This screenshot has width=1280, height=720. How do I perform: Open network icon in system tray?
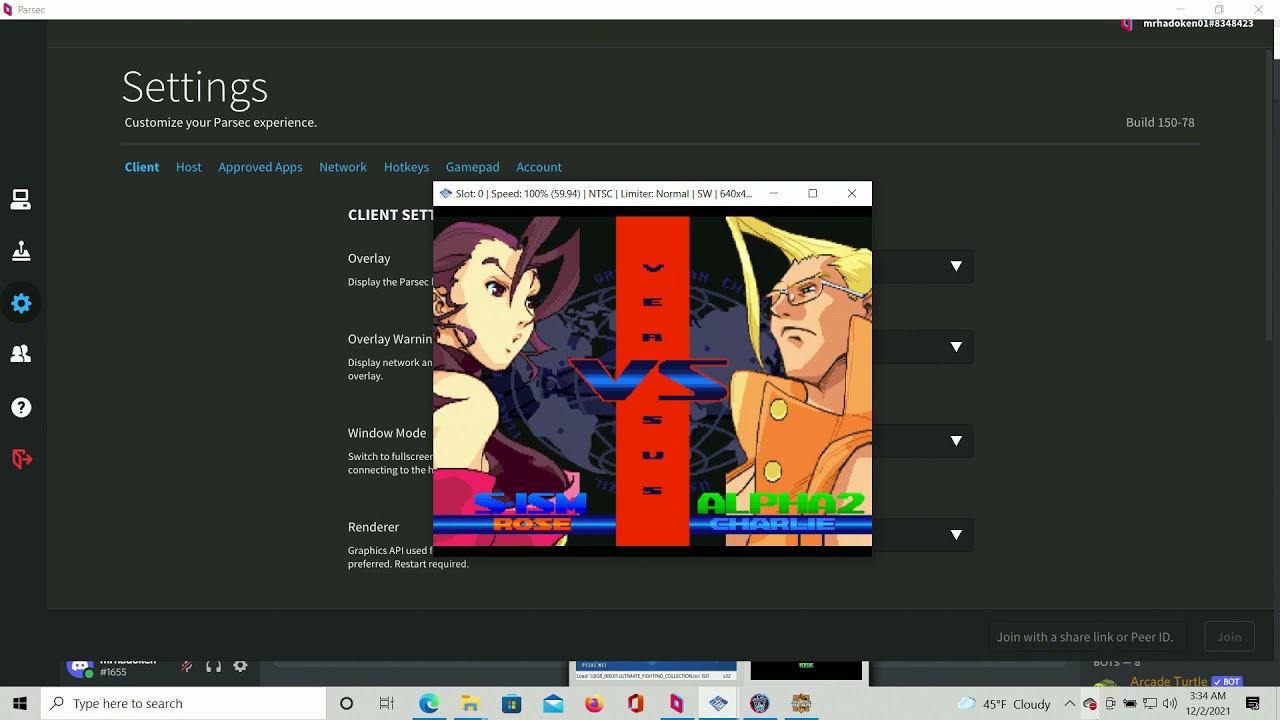pyautogui.click(x=1150, y=703)
